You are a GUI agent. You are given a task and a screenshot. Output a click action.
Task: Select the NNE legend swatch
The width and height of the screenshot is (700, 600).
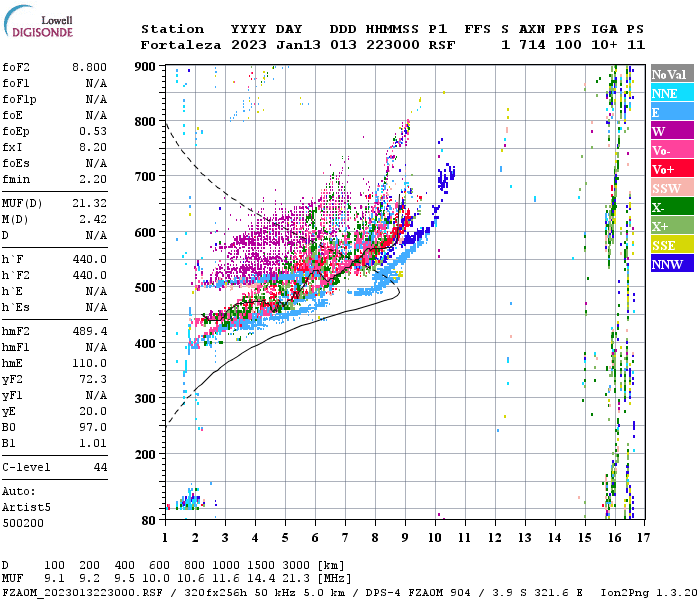[672, 93]
